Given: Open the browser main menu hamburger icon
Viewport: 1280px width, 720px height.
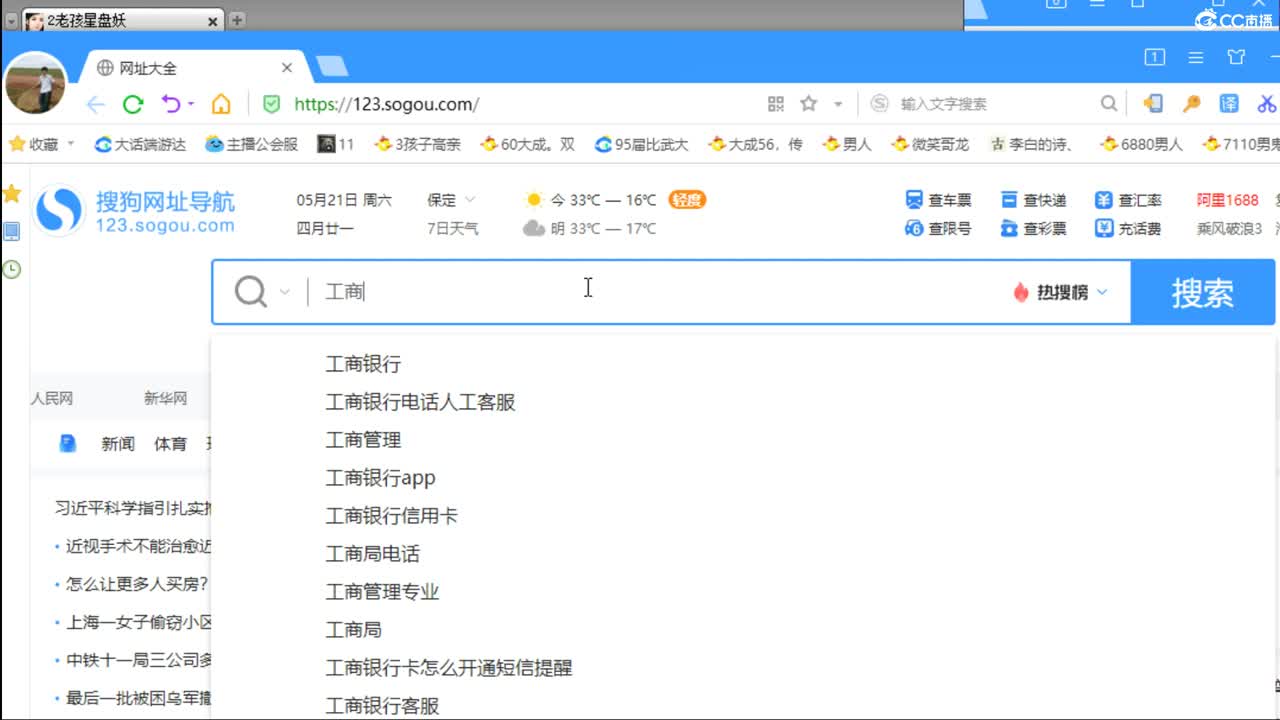Looking at the screenshot, I should (x=1196, y=58).
